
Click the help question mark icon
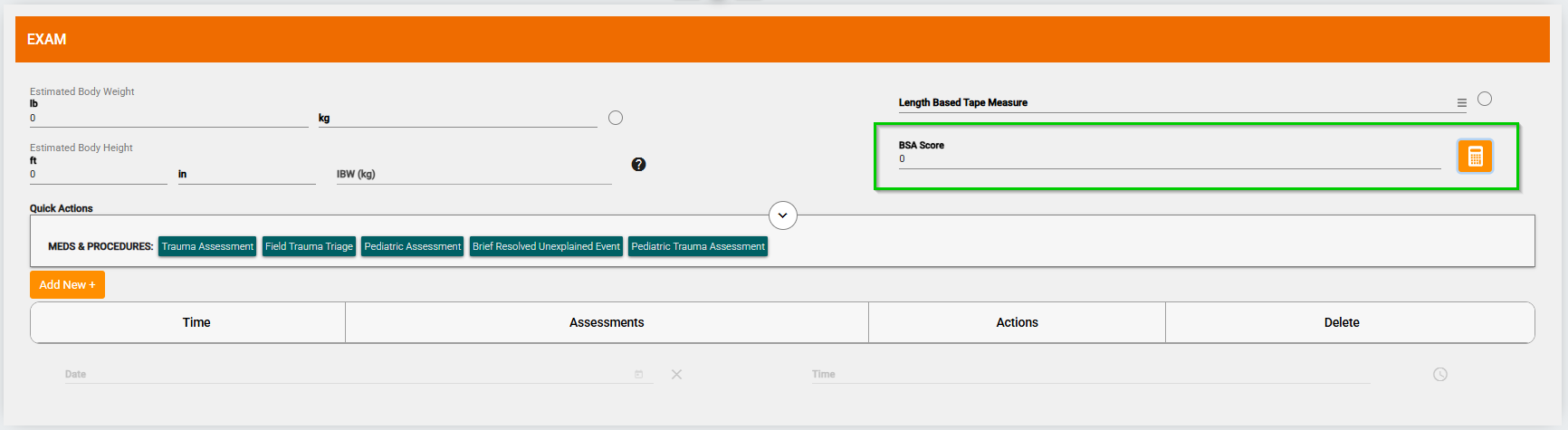point(638,164)
